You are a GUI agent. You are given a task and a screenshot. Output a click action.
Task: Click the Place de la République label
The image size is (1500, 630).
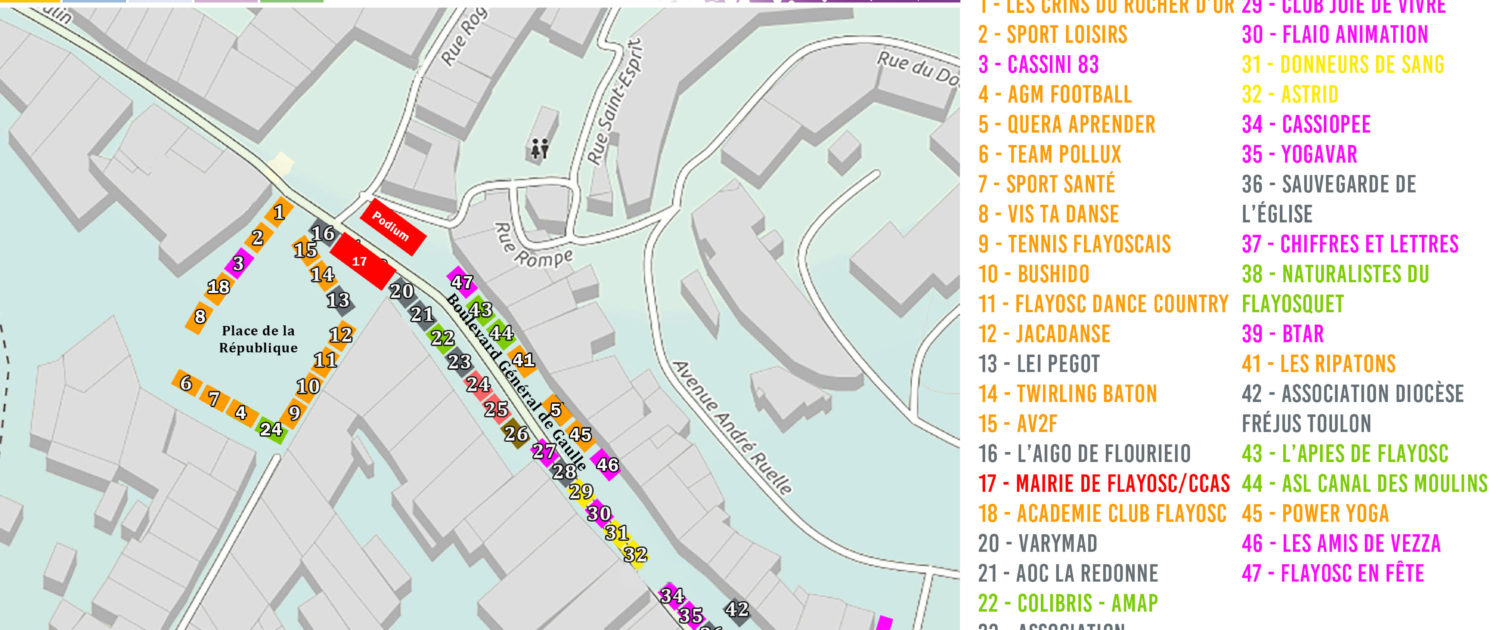click(259, 339)
